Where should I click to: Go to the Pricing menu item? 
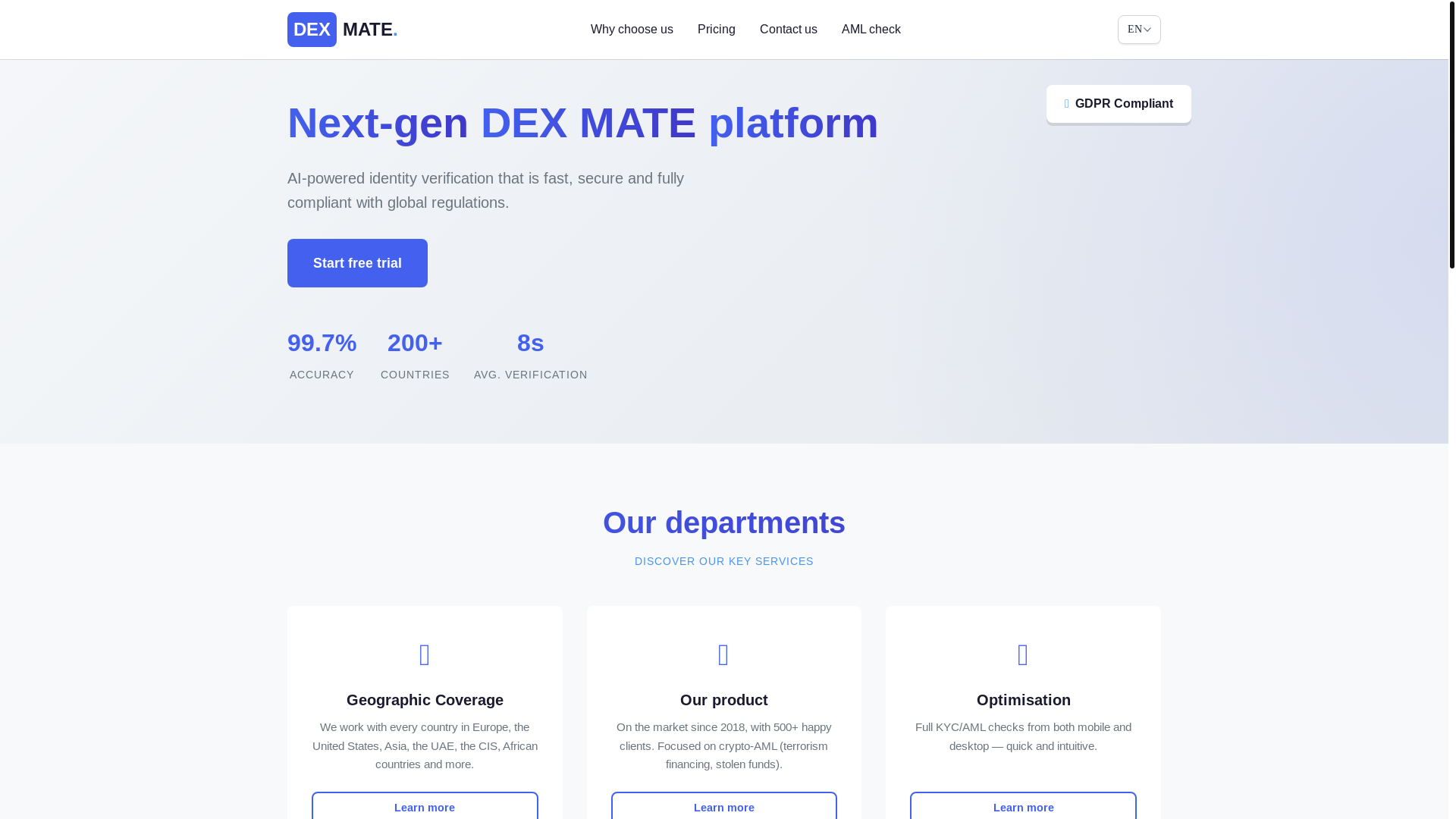click(716, 30)
